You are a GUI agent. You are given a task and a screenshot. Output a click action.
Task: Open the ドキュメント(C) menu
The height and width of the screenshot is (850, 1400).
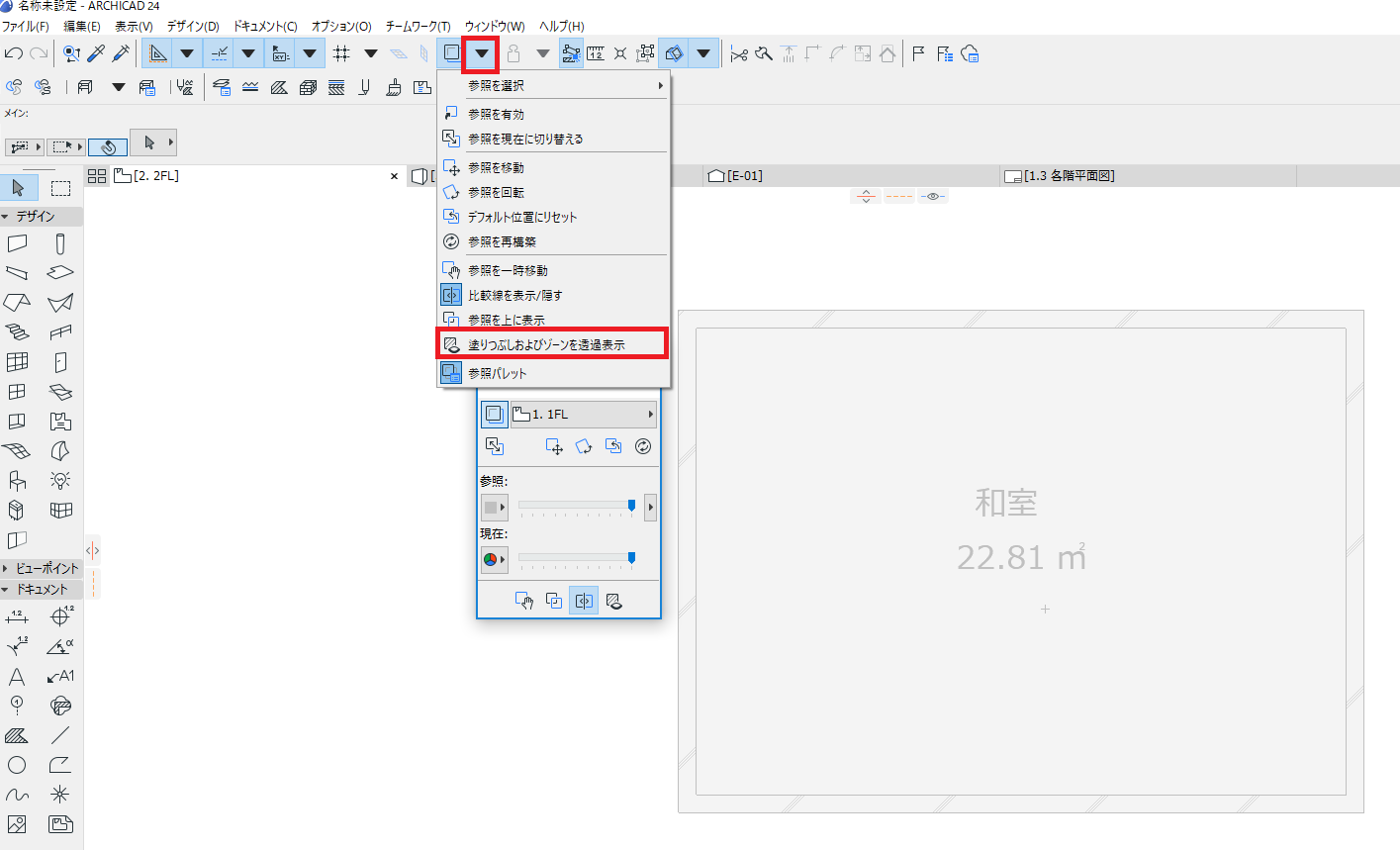click(265, 26)
